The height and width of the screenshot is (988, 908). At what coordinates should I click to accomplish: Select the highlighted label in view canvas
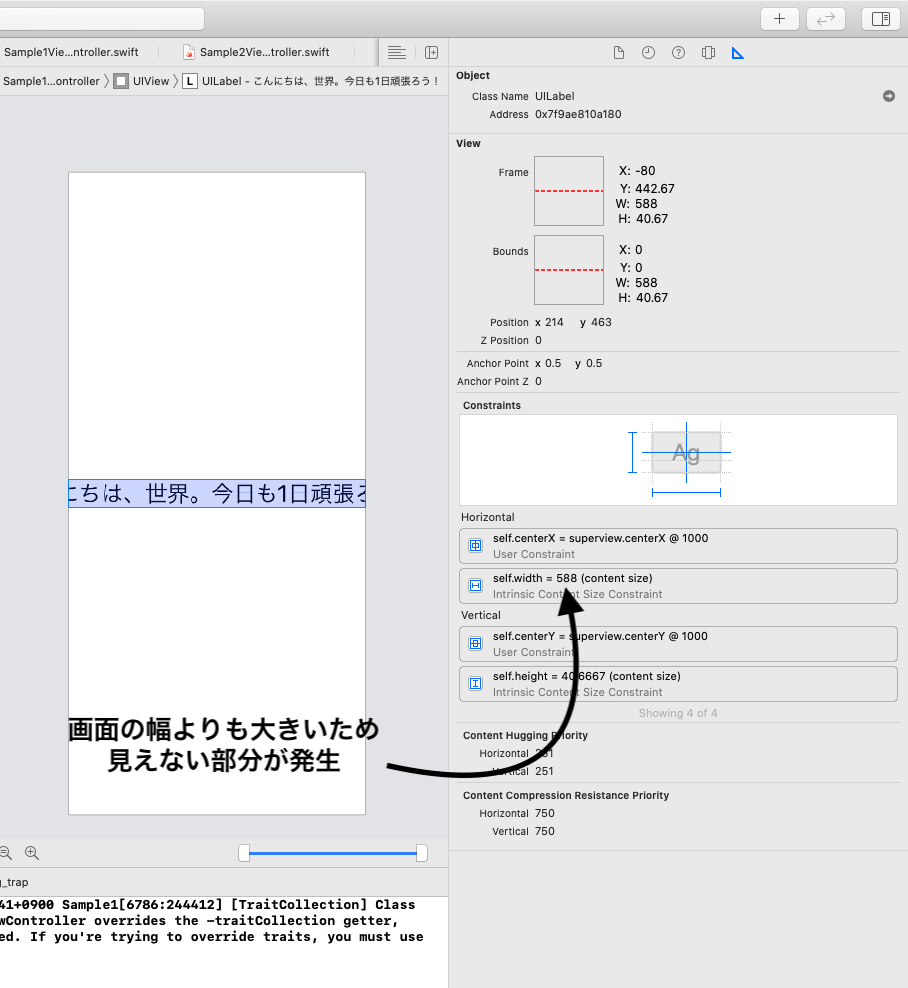click(217, 493)
